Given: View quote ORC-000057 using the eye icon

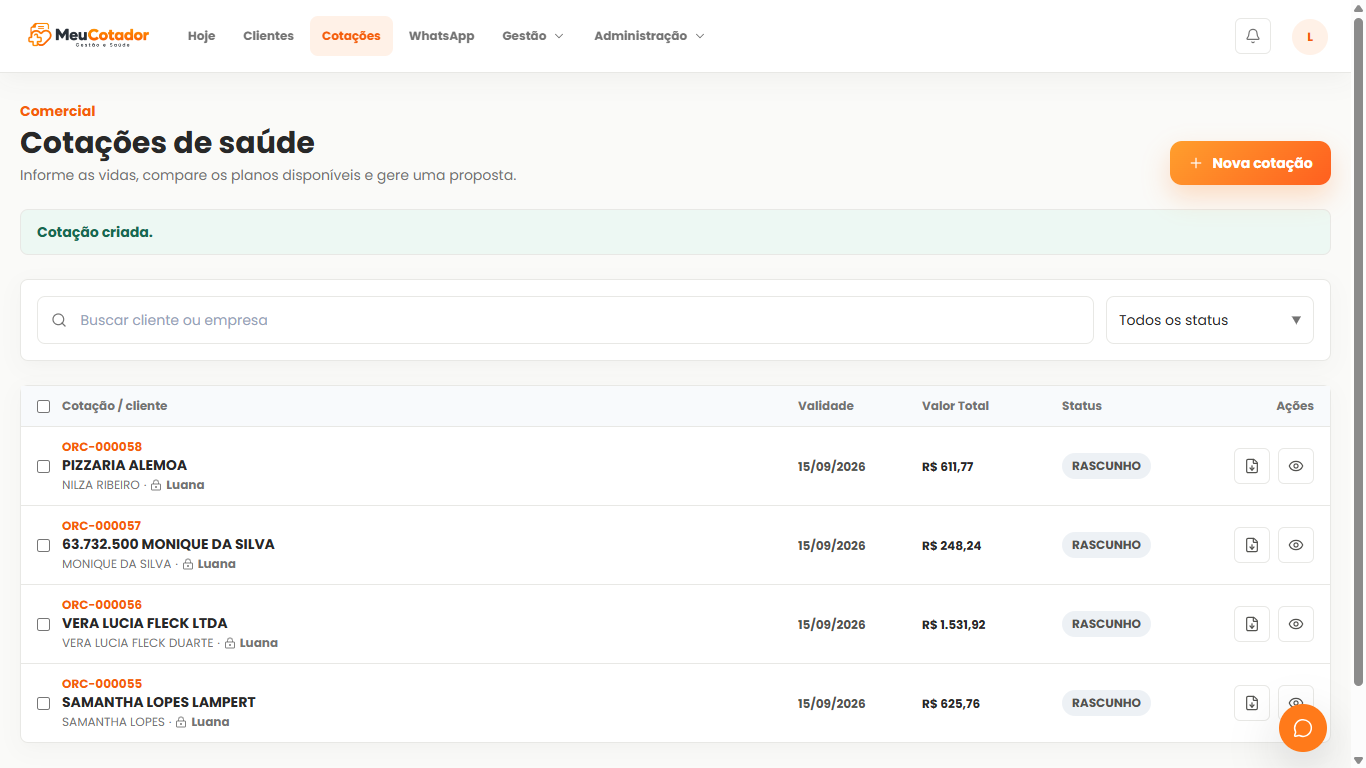Looking at the screenshot, I should pos(1296,545).
